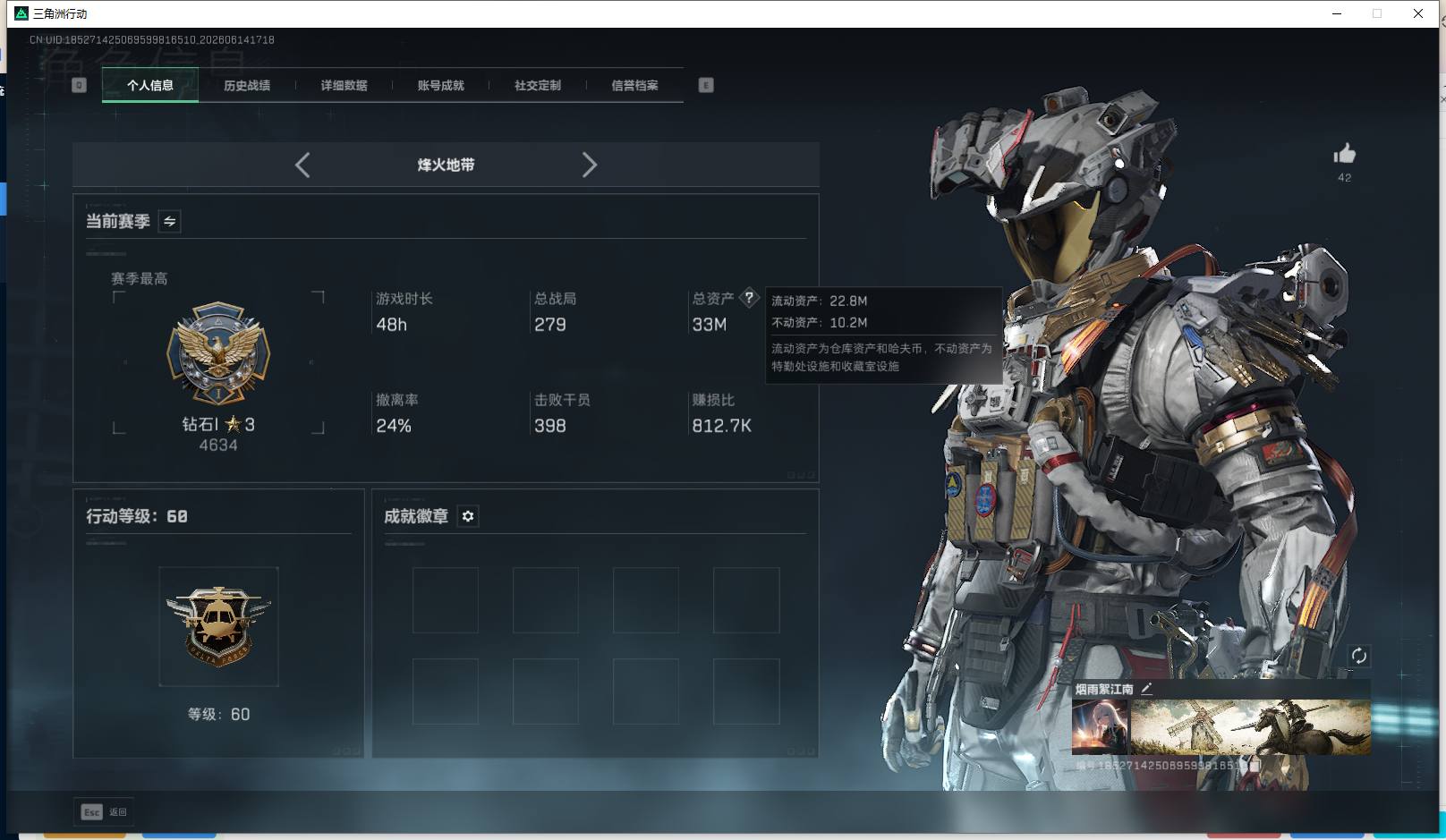Click the 总资产 value 33M
This screenshot has height=840, width=1446.
pyautogui.click(x=710, y=325)
